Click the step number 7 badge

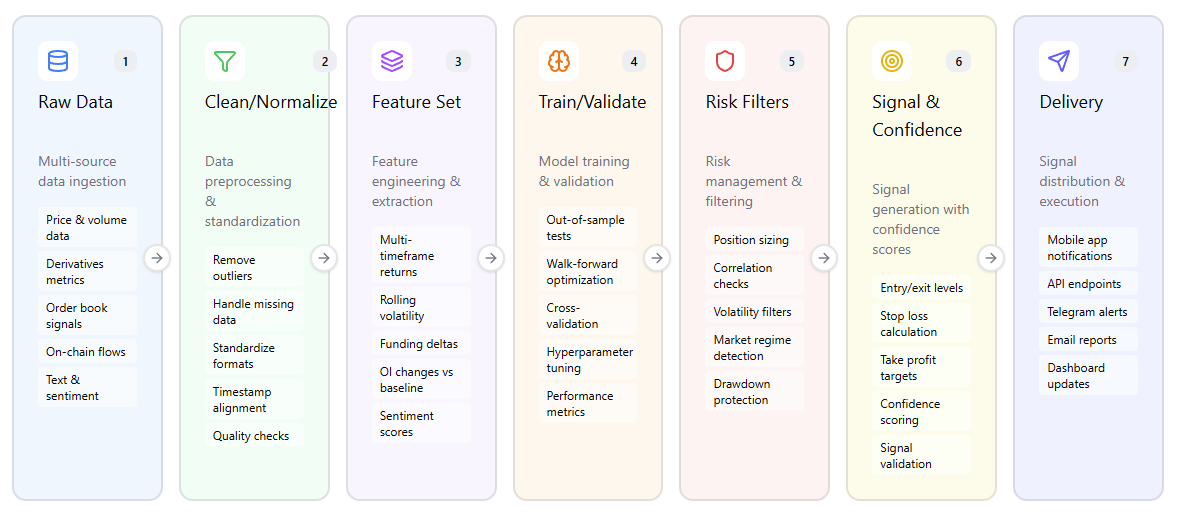pos(1125,62)
